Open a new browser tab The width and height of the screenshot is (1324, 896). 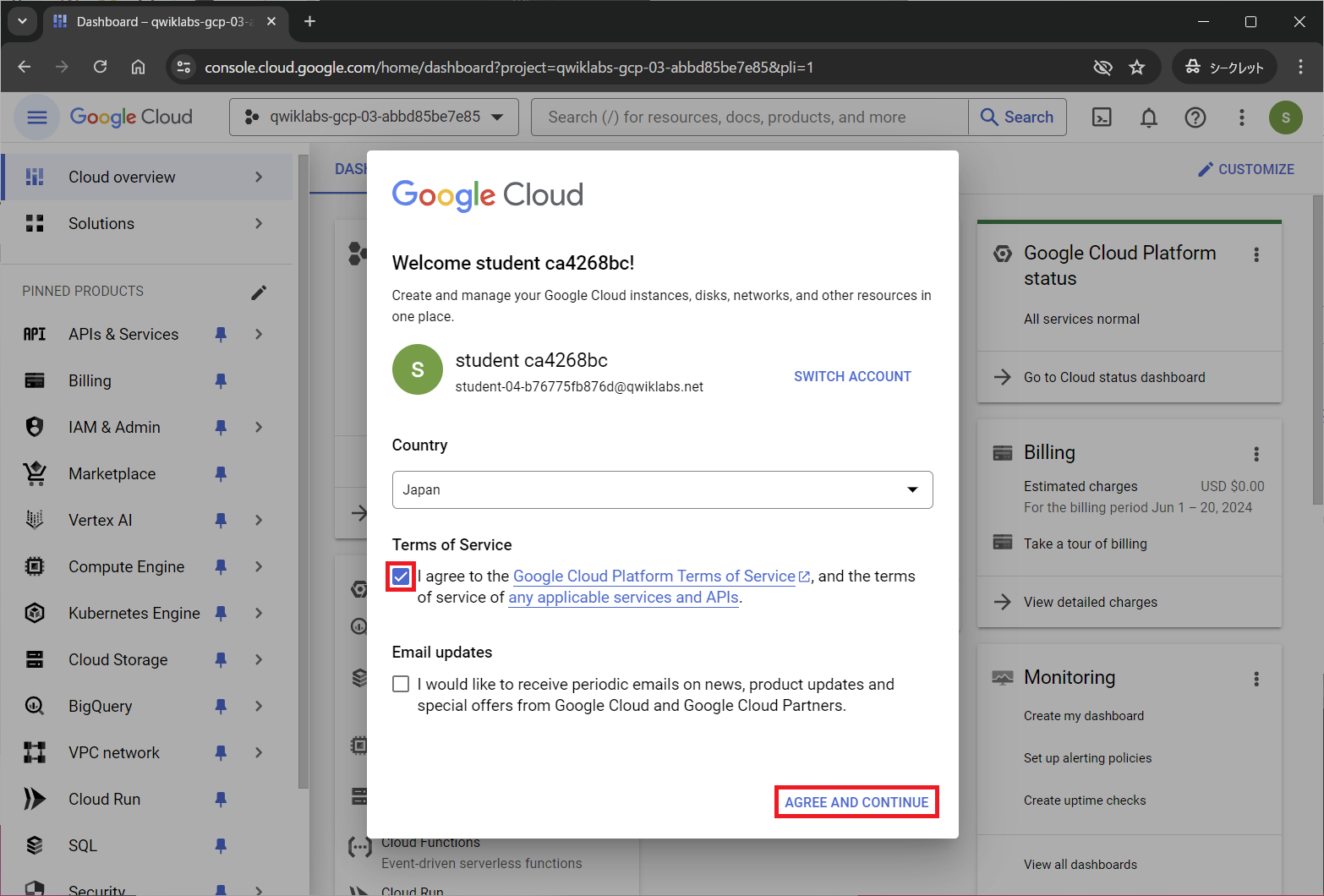click(x=310, y=21)
